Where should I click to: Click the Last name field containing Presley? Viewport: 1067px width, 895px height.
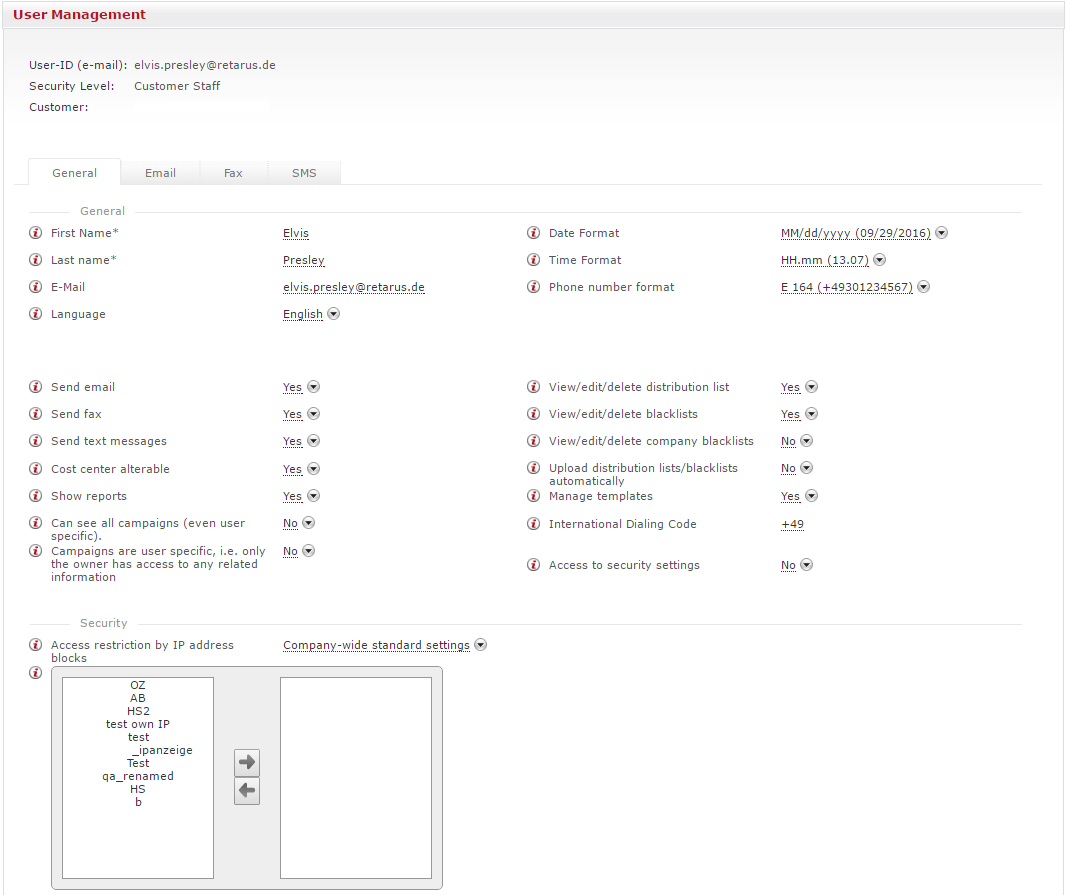(304, 260)
